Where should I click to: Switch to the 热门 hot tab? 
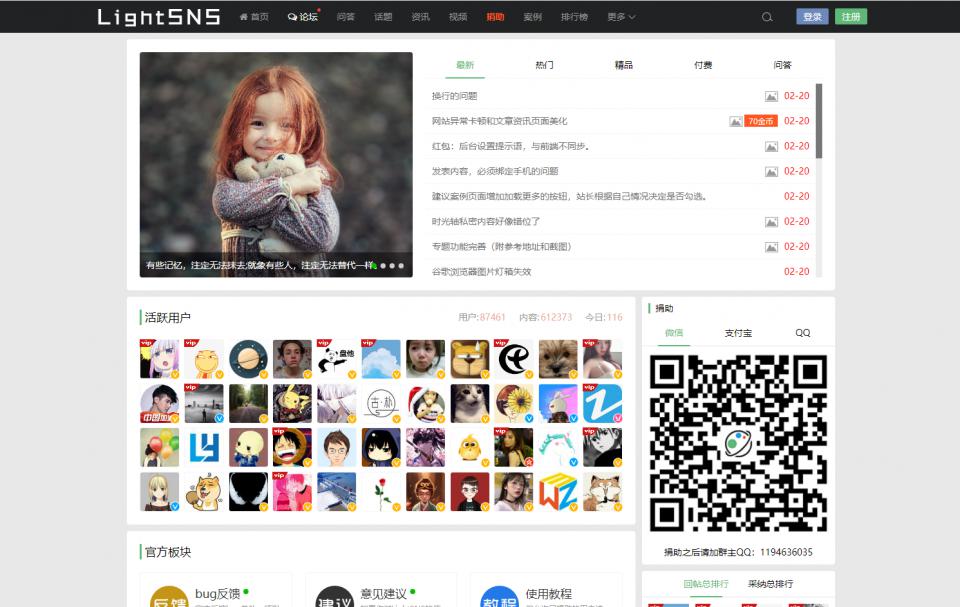[544, 65]
